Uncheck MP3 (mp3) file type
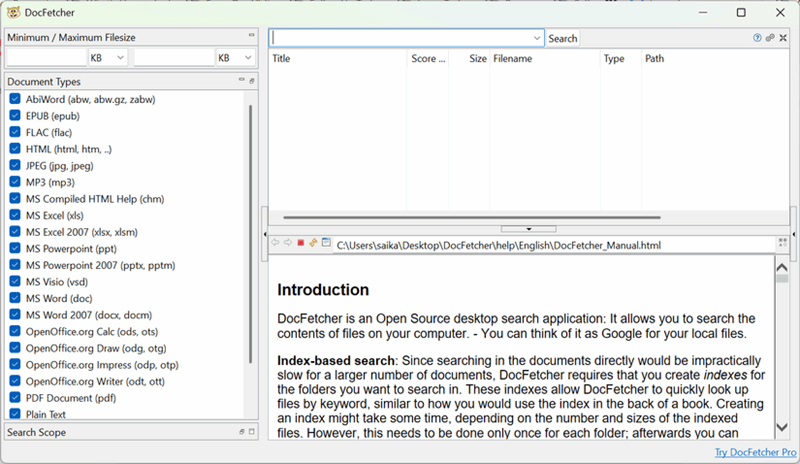This screenshot has width=800, height=464. point(15,182)
